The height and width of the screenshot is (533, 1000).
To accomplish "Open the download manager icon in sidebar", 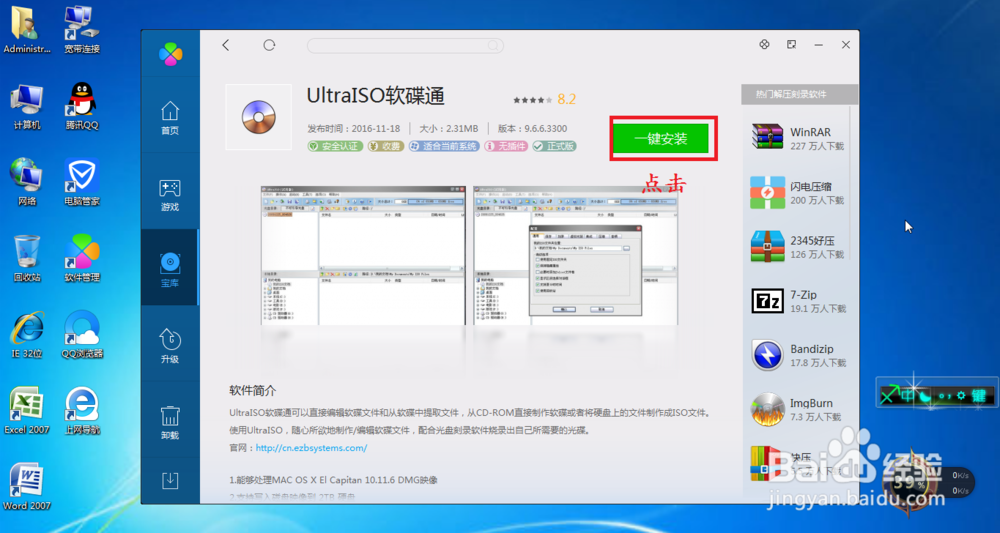I will click(170, 481).
